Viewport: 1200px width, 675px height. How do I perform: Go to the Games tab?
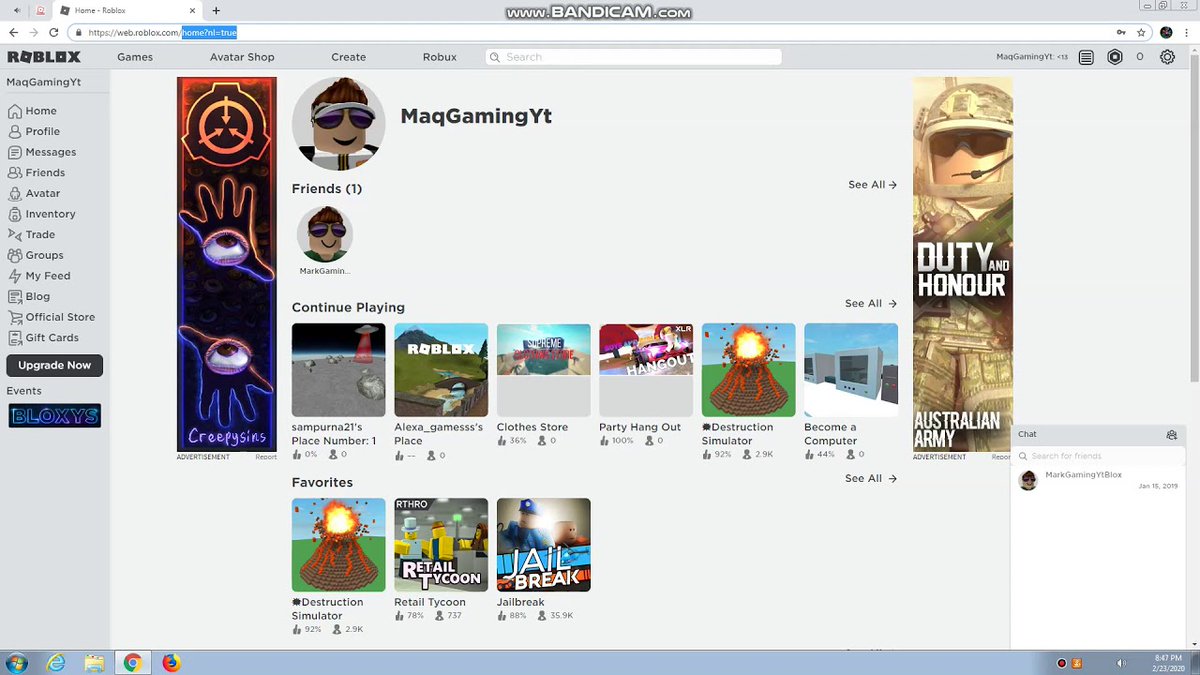click(135, 57)
